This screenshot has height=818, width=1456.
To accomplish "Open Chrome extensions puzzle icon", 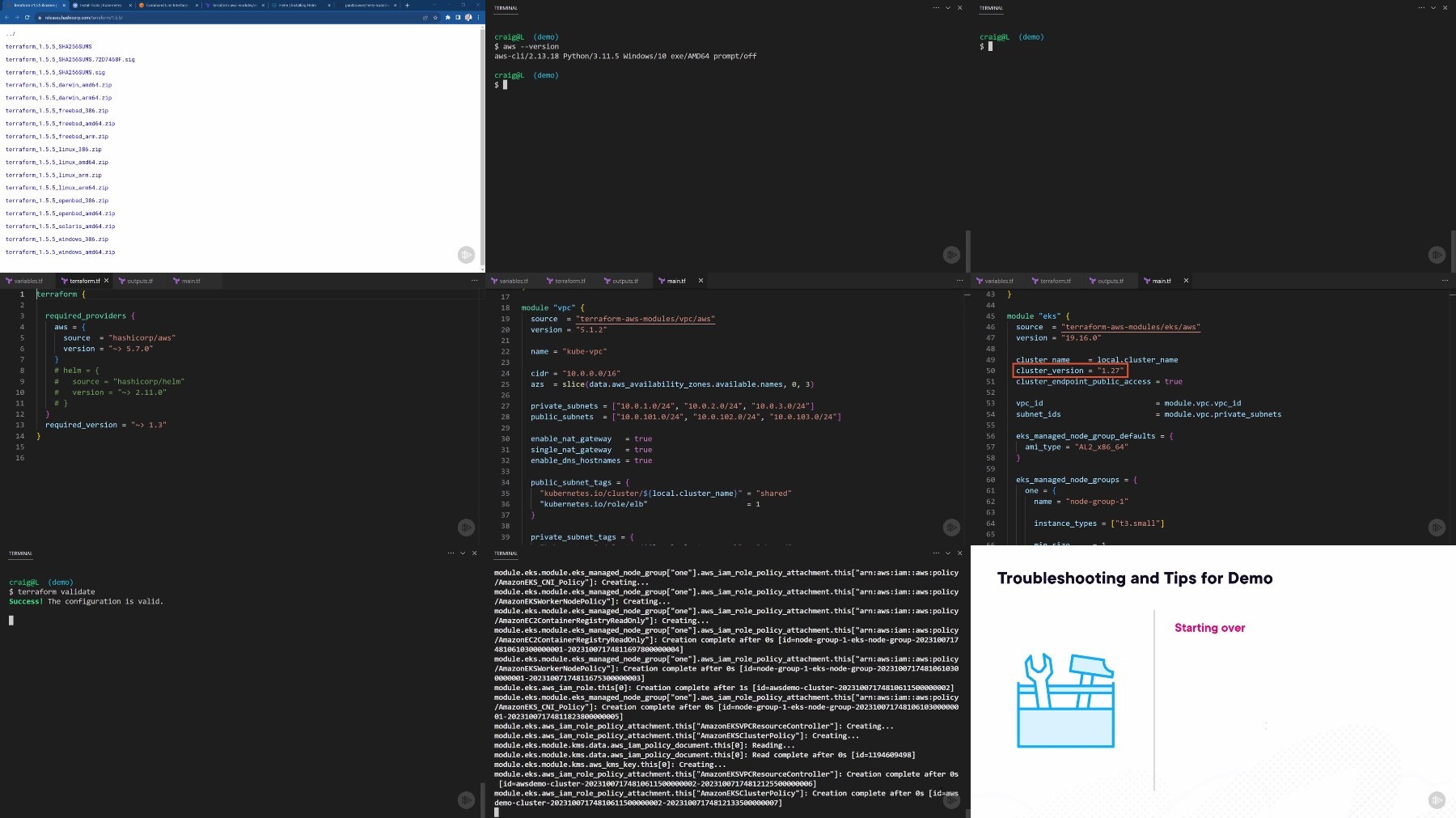I will (447, 17).
